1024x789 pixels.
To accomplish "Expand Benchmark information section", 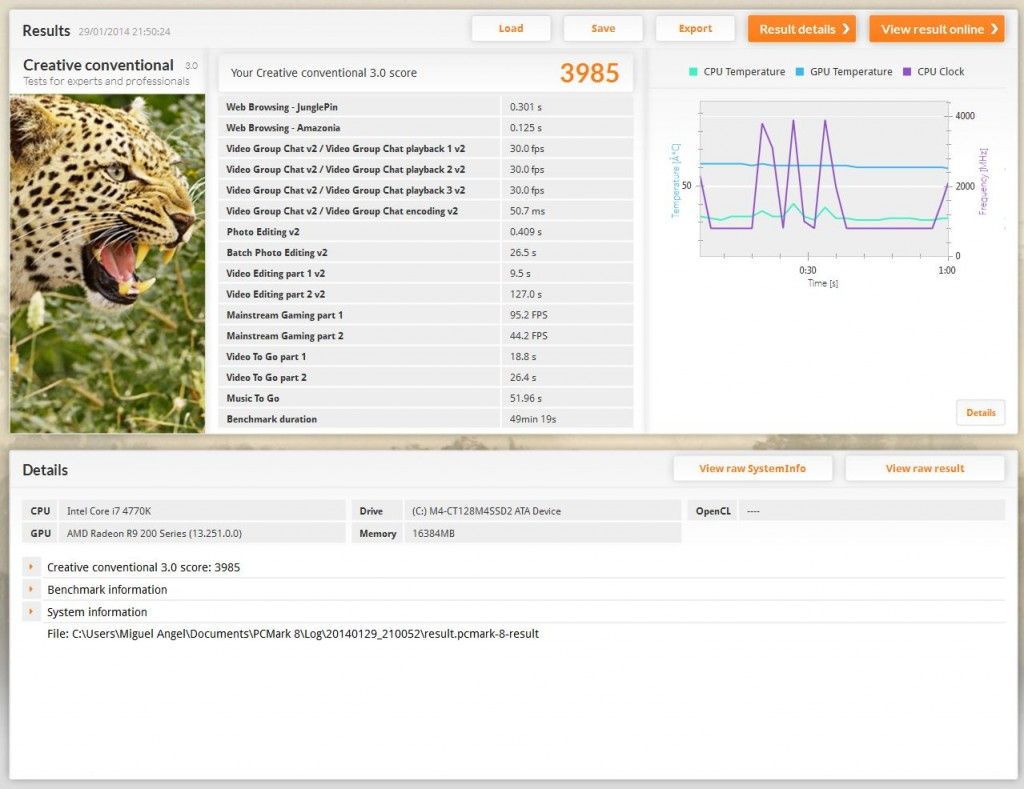I will coord(31,589).
